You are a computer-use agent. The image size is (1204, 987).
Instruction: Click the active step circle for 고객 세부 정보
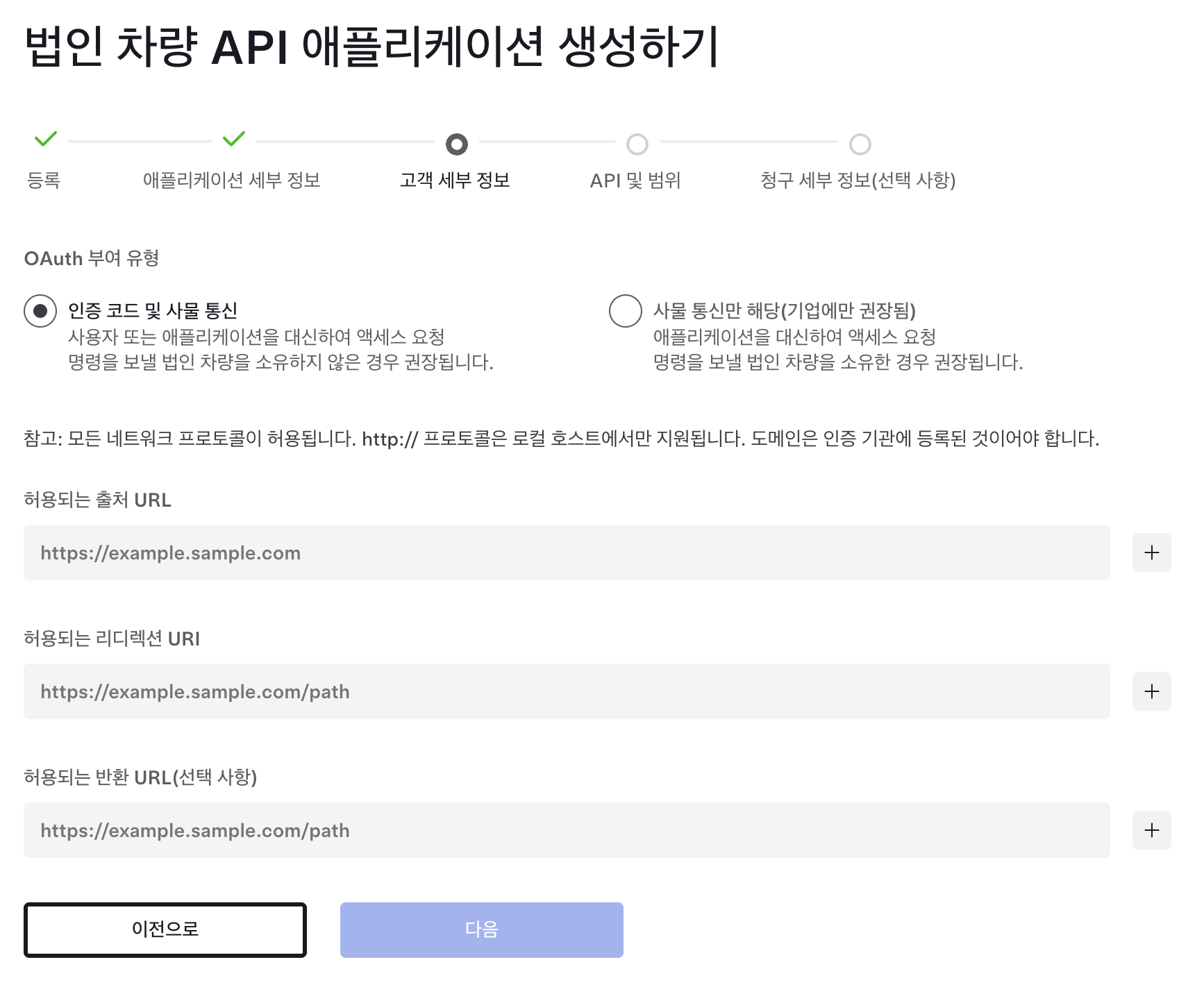(x=456, y=144)
